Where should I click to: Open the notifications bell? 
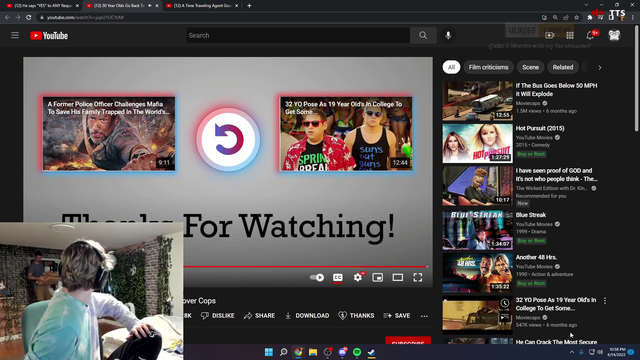pos(590,36)
